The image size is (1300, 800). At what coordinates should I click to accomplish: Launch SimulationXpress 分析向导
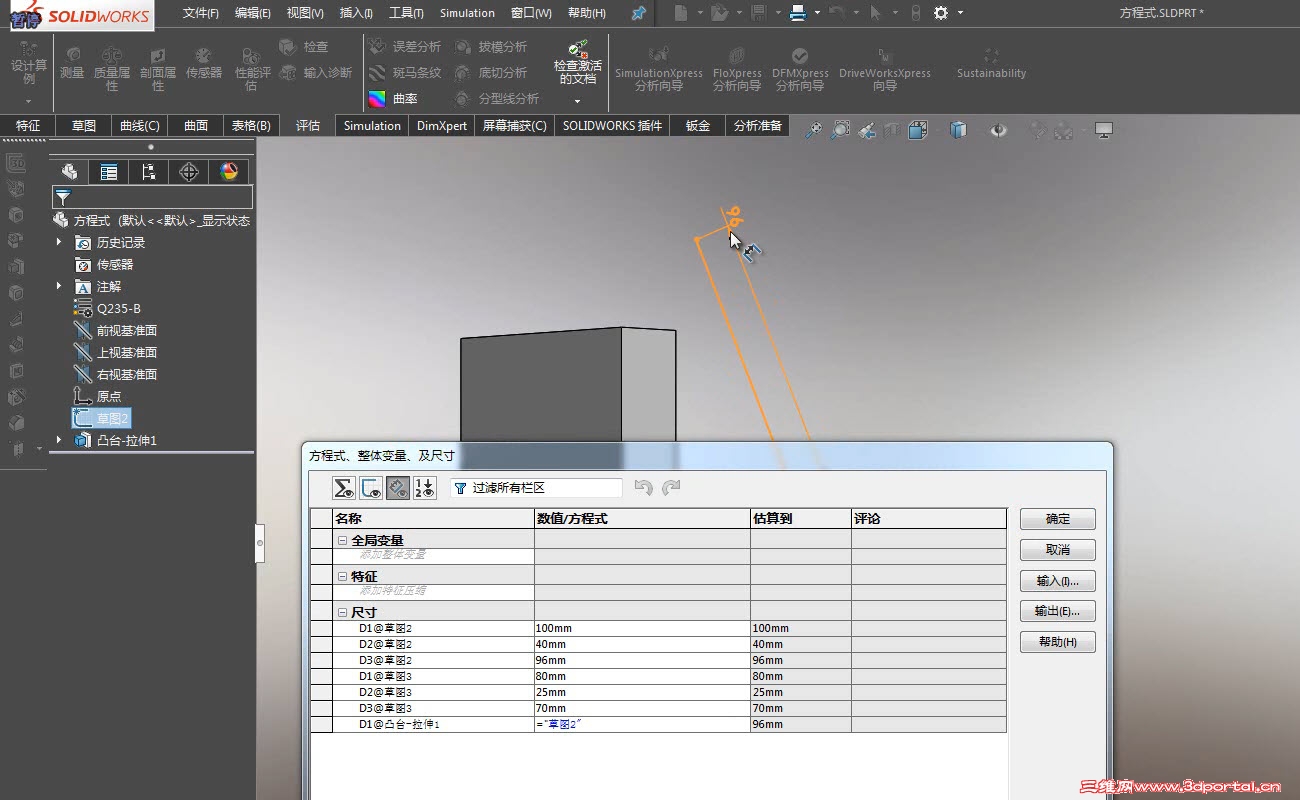pos(659,68)
